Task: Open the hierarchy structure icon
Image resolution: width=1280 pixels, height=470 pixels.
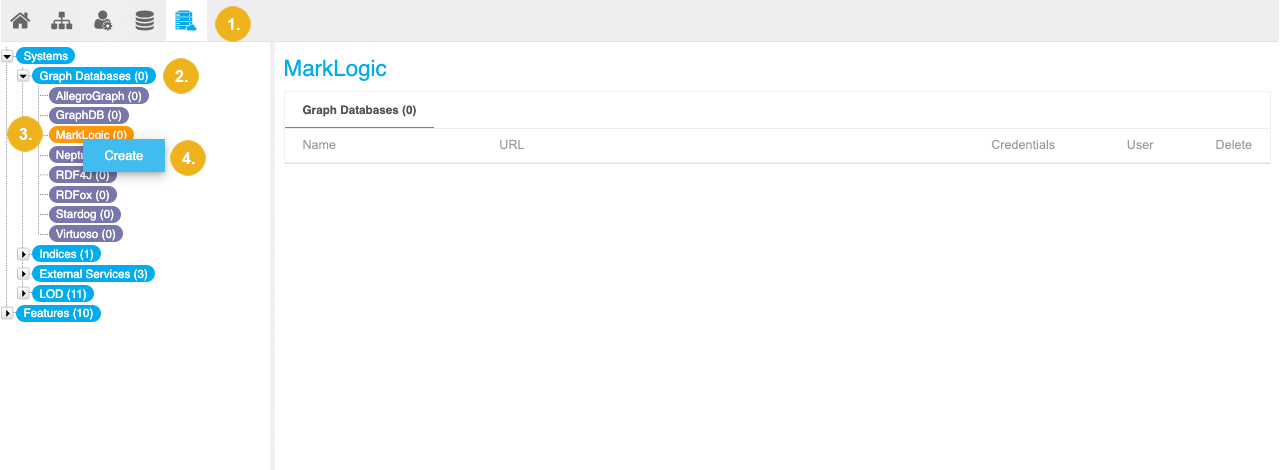Action: (x=62, y=20)
